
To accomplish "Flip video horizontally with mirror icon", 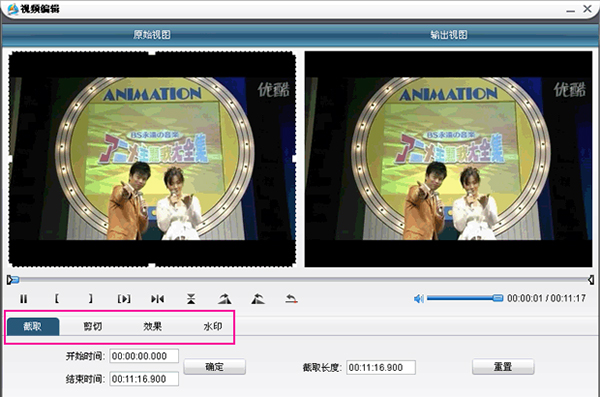I will 158,299.
